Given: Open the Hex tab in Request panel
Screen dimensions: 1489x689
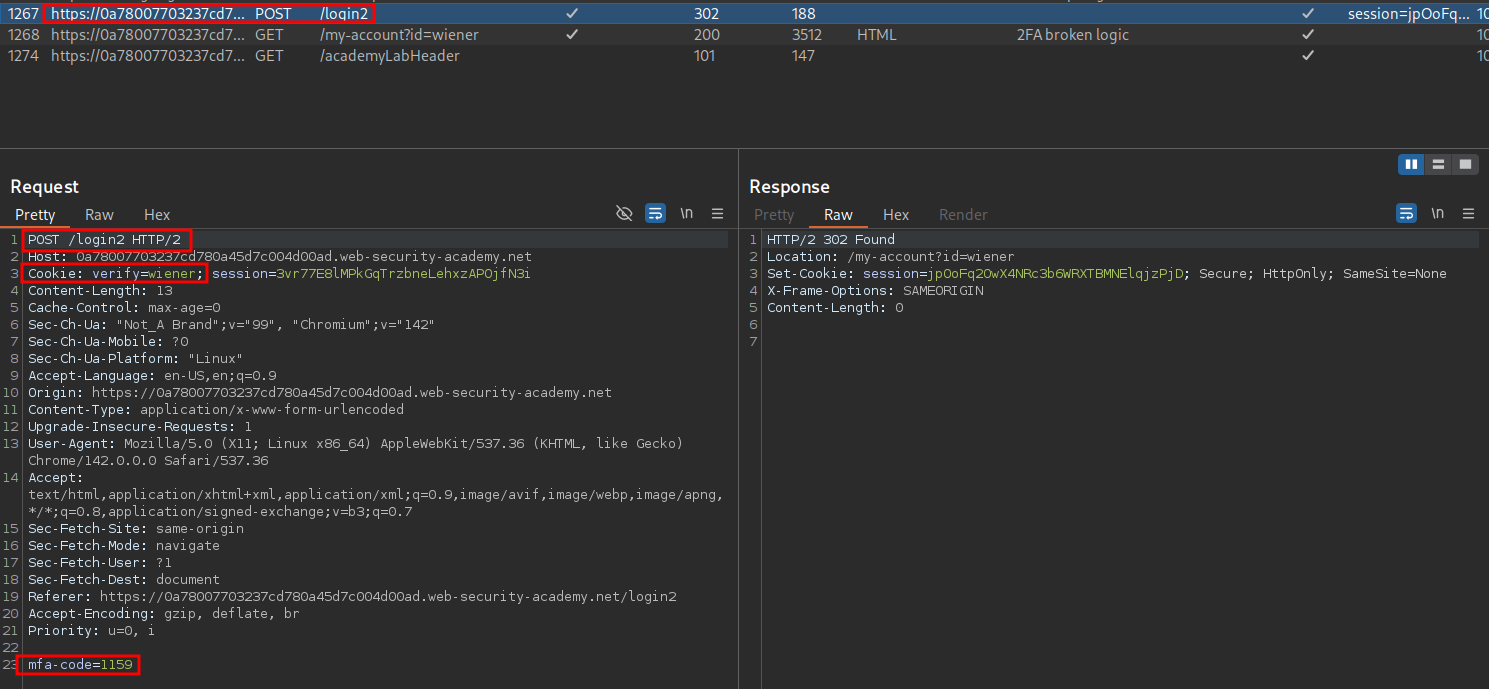Looking at the screenshot, I should [157, 215].
